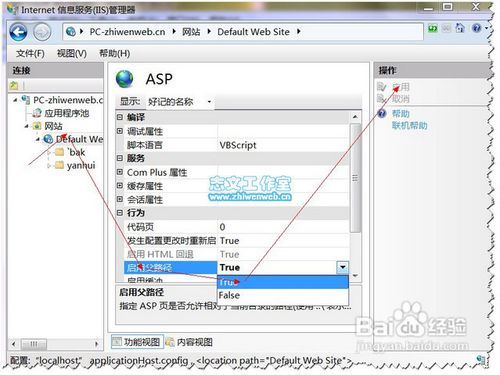Open the 文件(F) menu
This screenshot has width=500, height=375.
(30, 53)
